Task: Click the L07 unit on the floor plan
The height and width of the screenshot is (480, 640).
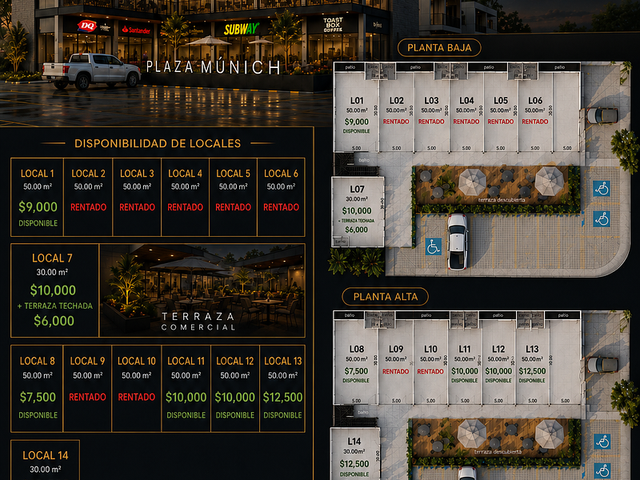Action: pos(358,212)
